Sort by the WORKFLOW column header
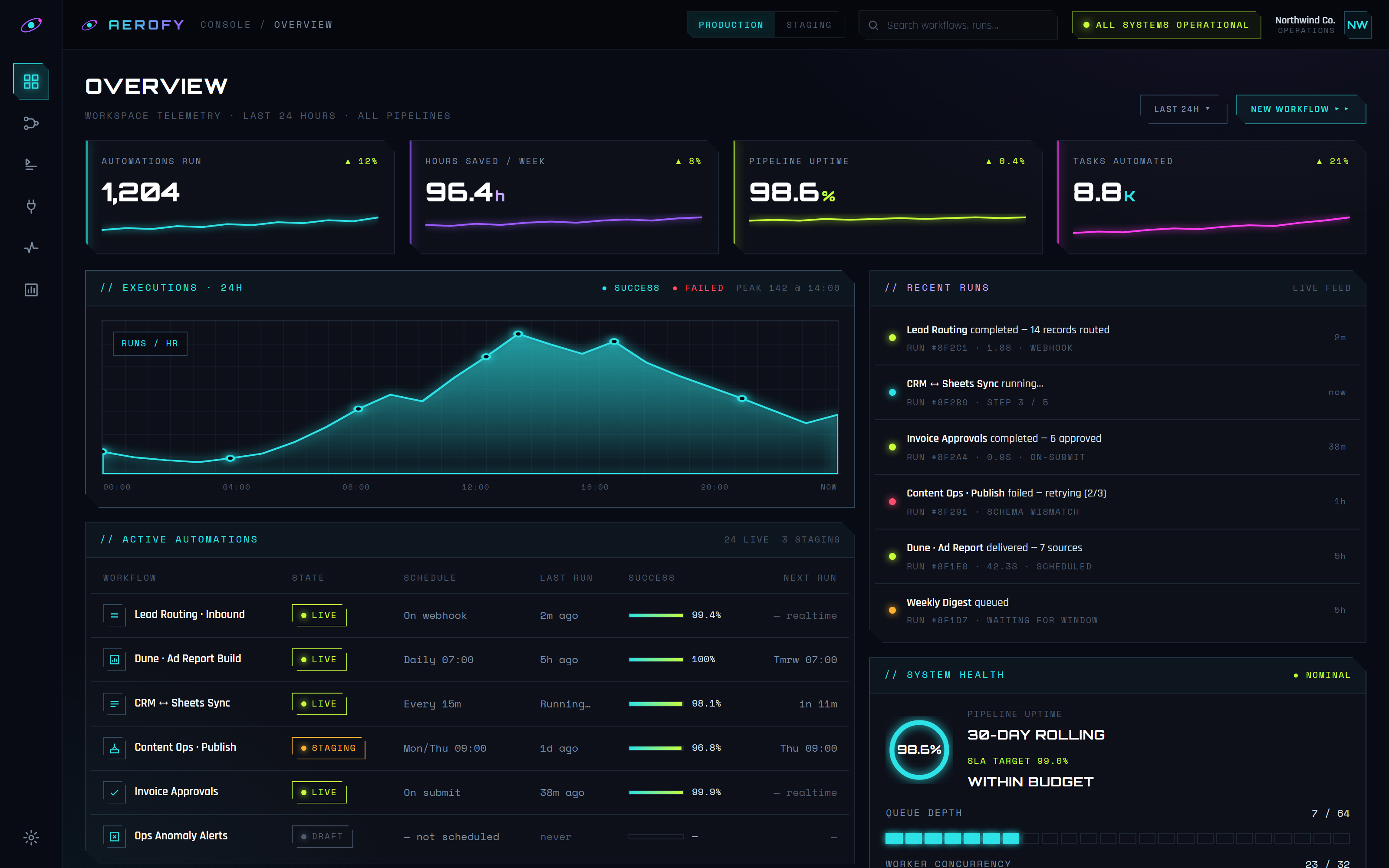Viewport: 1389px width, 868px height. tap(130, 578)
